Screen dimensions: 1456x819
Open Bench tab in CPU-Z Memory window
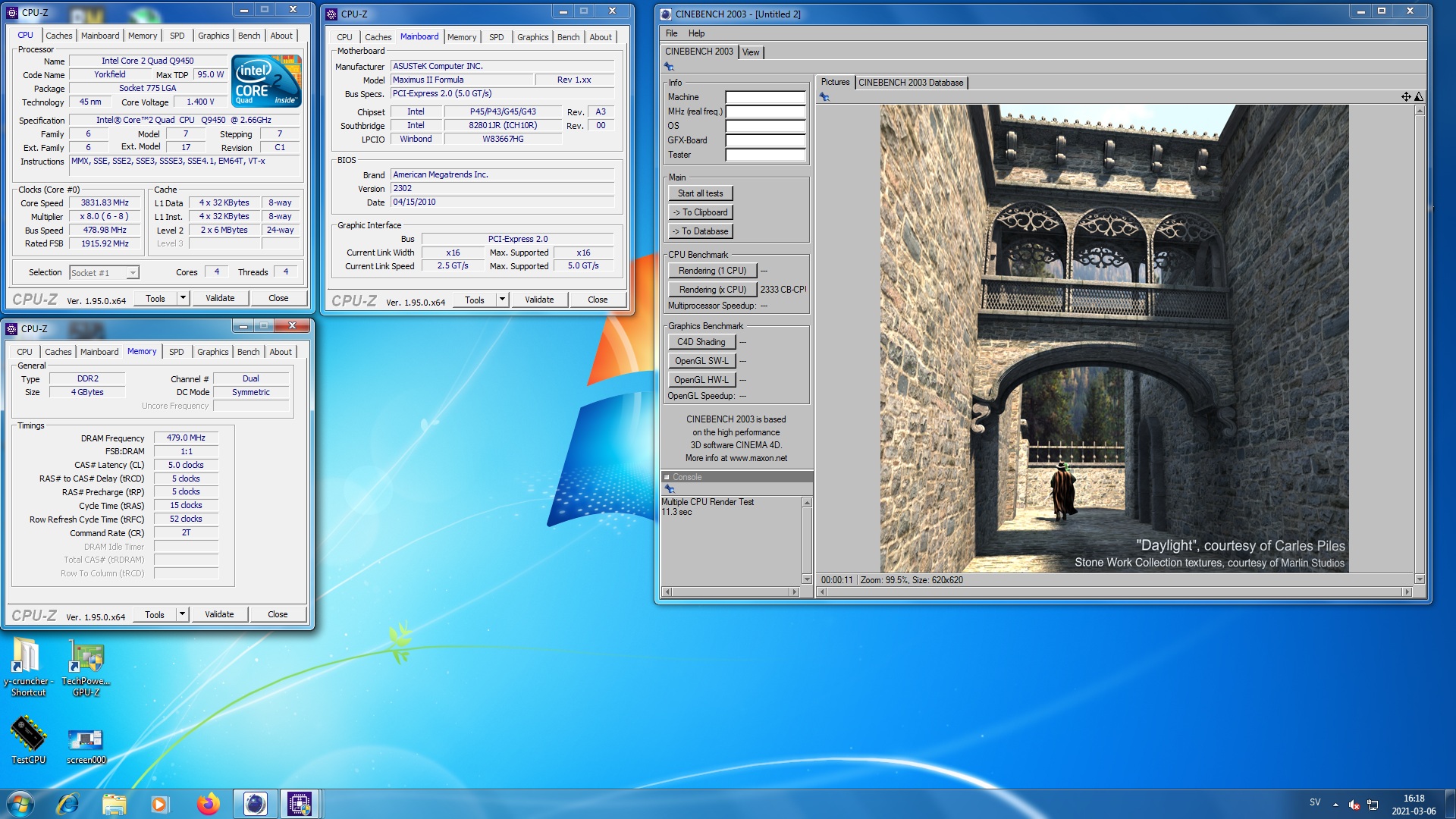pos(248,352)
